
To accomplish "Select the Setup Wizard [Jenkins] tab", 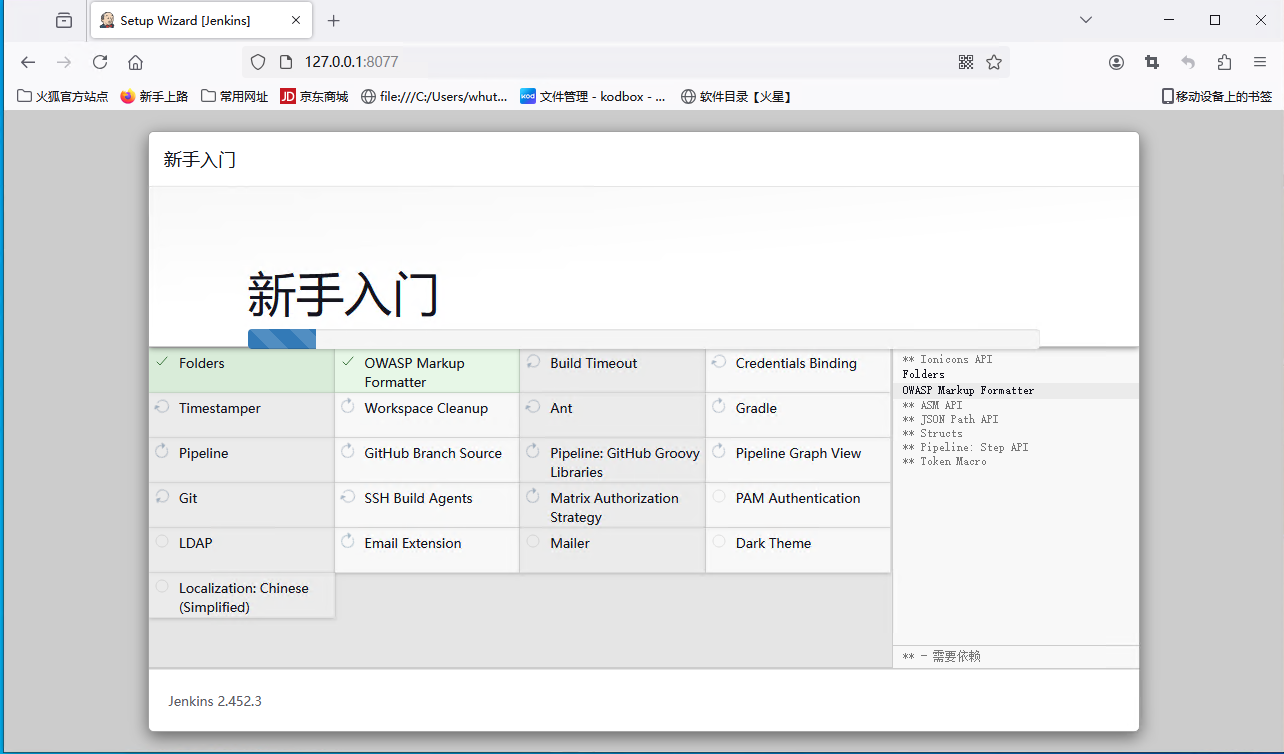I will click(x=200, y=20).
